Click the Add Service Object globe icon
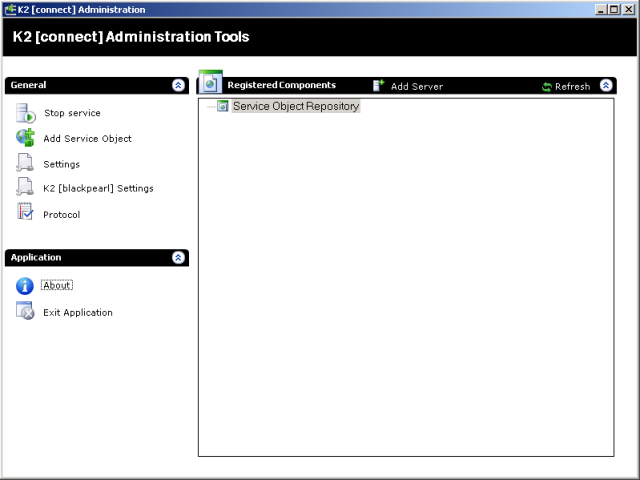 (x=26, y=138)
